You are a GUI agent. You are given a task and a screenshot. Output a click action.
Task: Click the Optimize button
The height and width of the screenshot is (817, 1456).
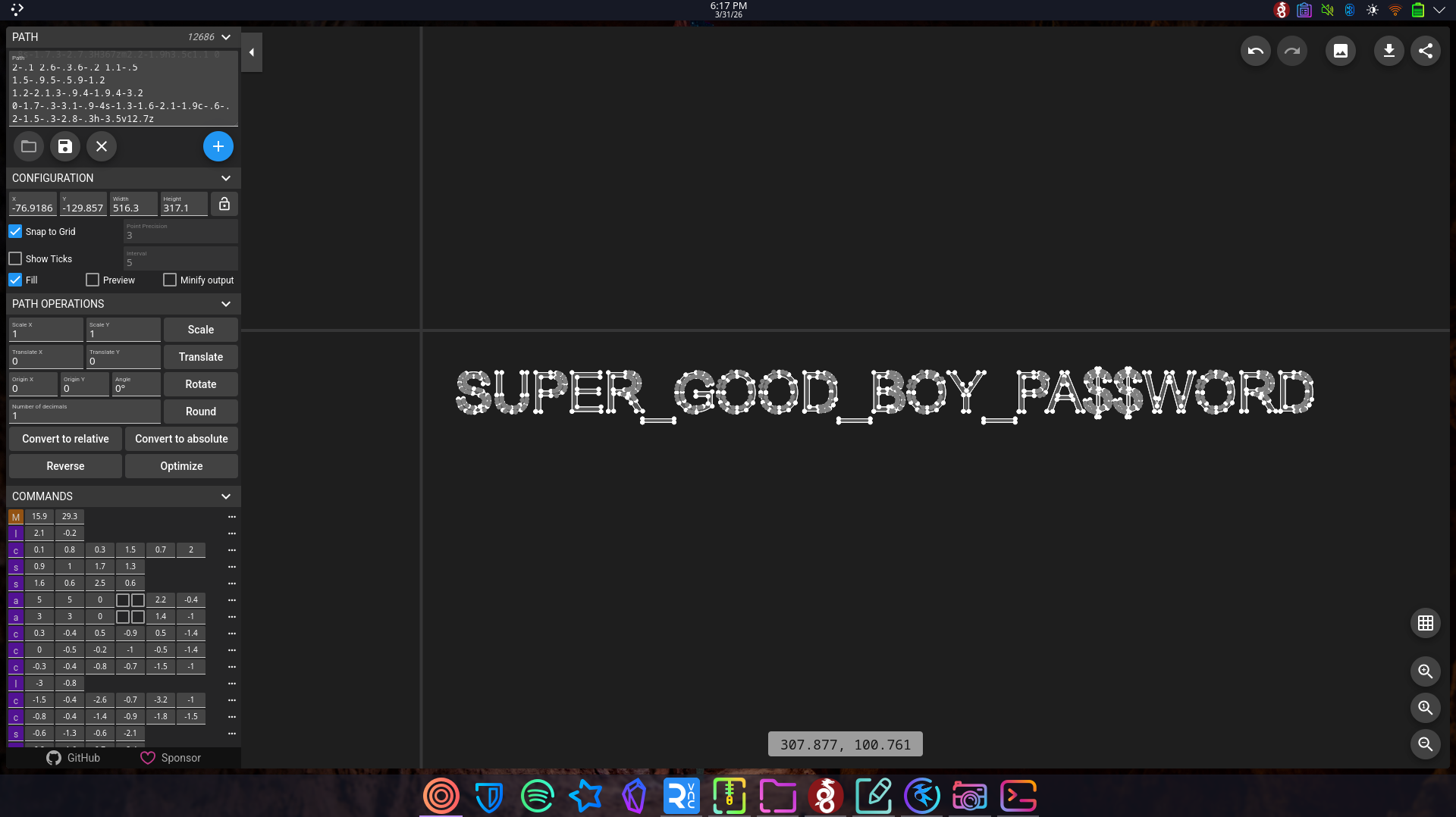(181, 466)
